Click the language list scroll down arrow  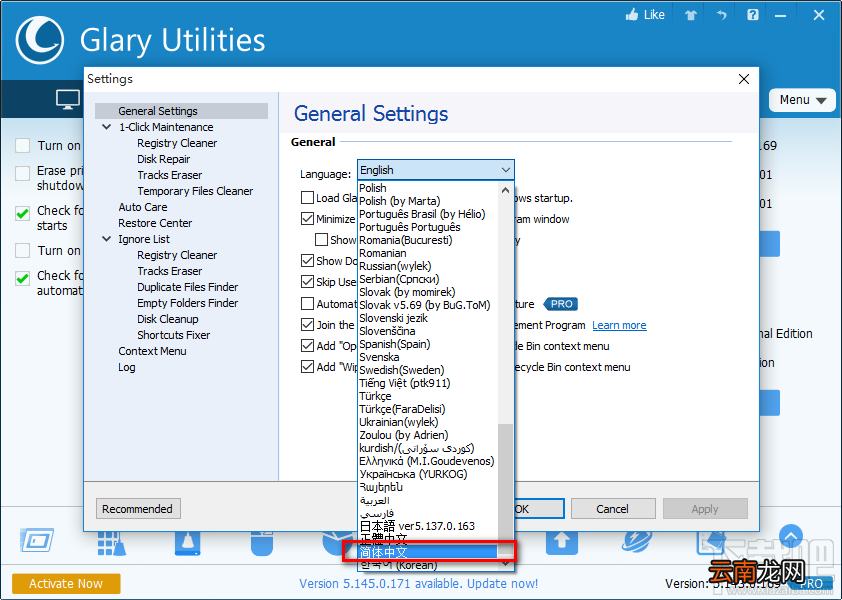click(505, 565)
